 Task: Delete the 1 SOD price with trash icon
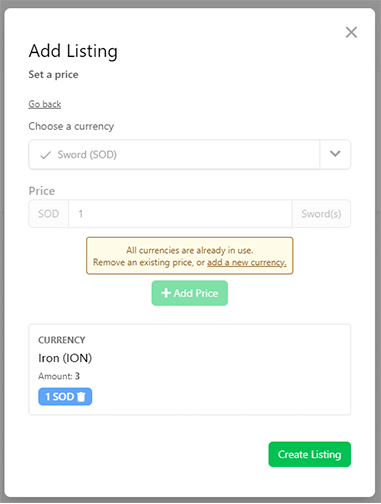point(81,397)
